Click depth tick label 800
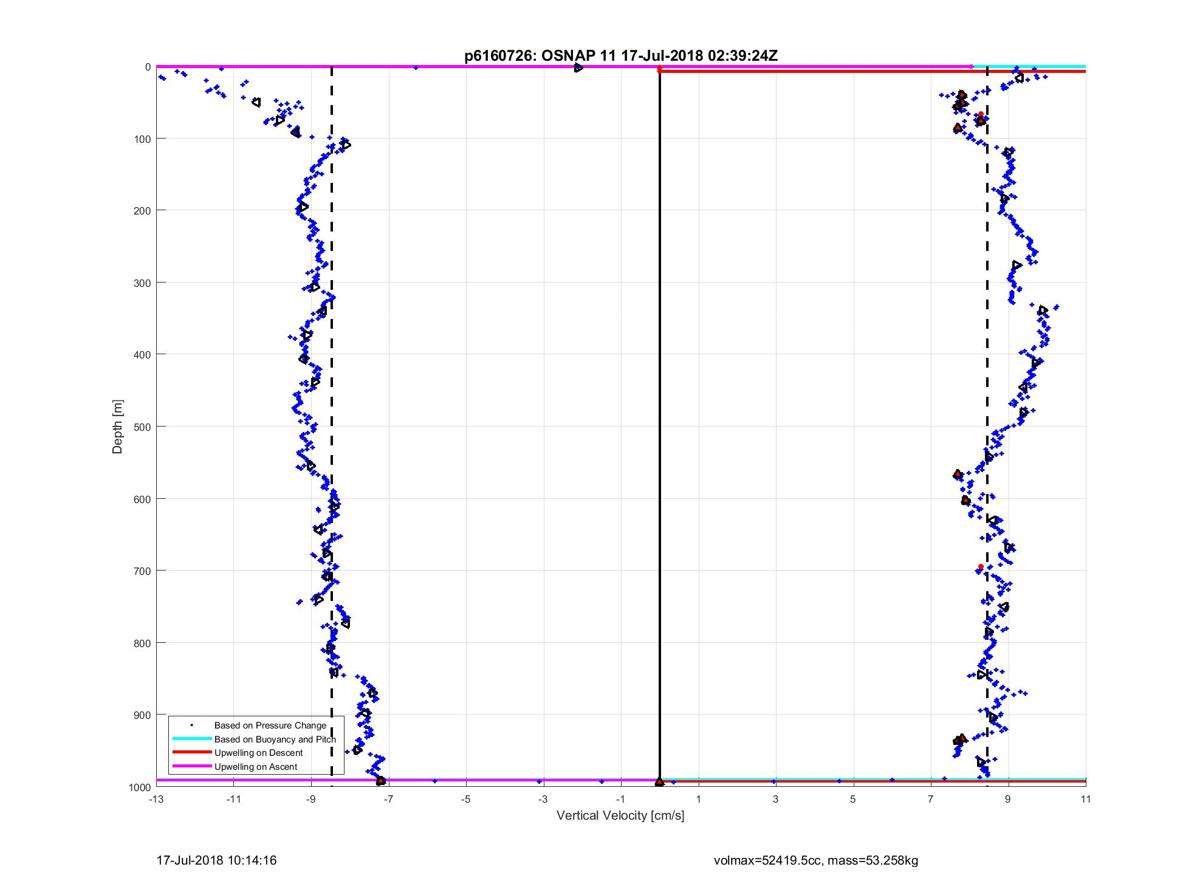This screenshot has width=1200, height=885. click(x=141, y=642)
